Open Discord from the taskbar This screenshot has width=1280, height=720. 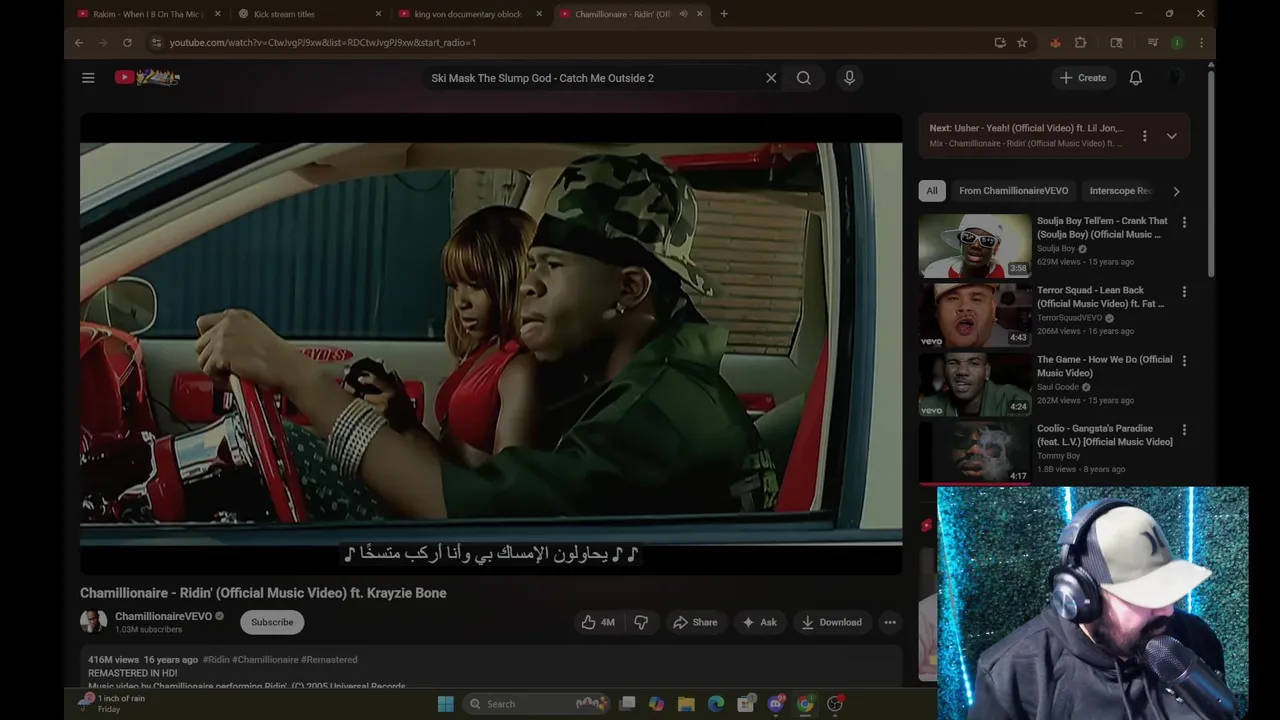tap(775, 704)
